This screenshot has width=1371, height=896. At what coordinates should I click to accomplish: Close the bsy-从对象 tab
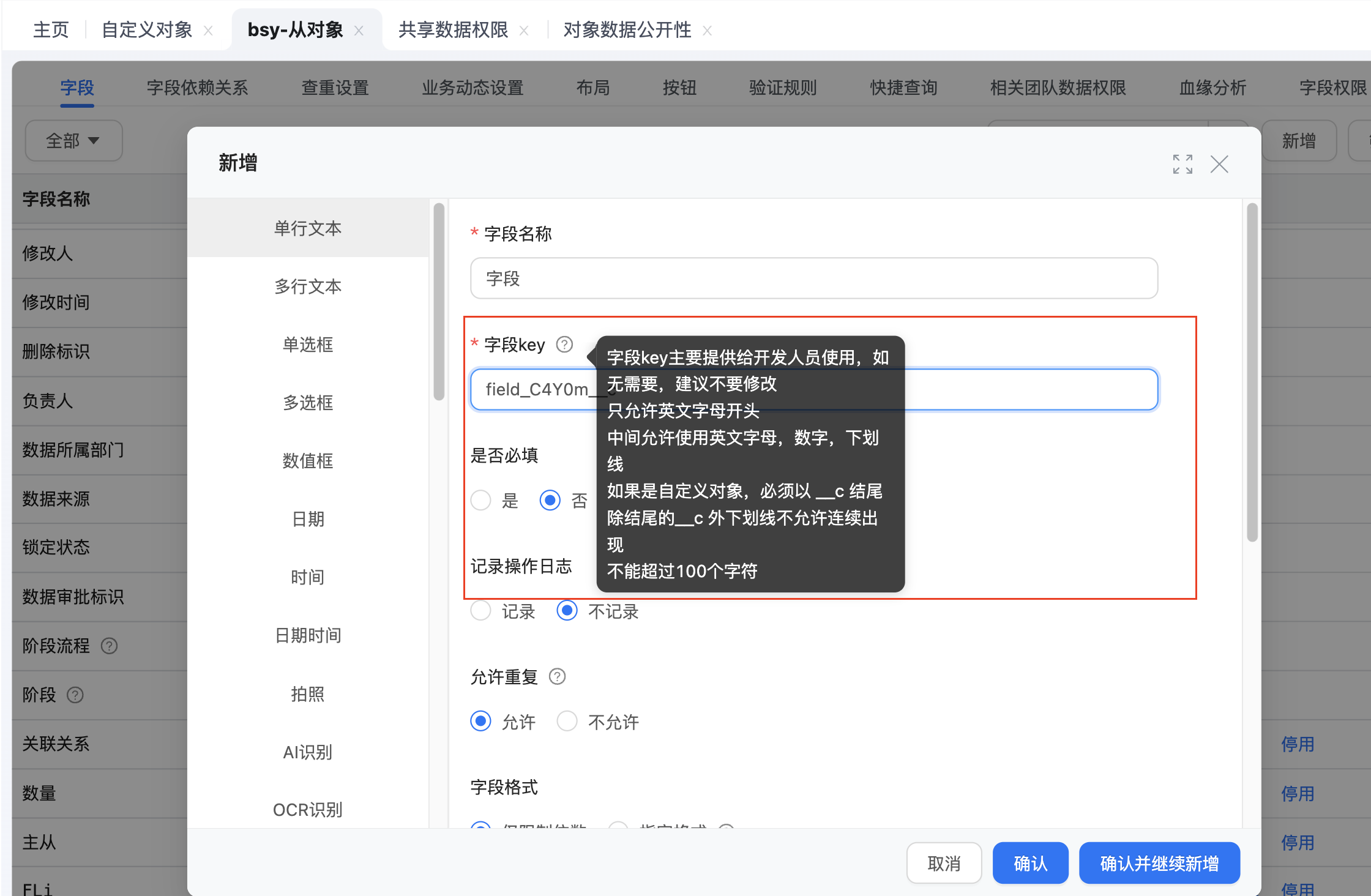(359, 31)
